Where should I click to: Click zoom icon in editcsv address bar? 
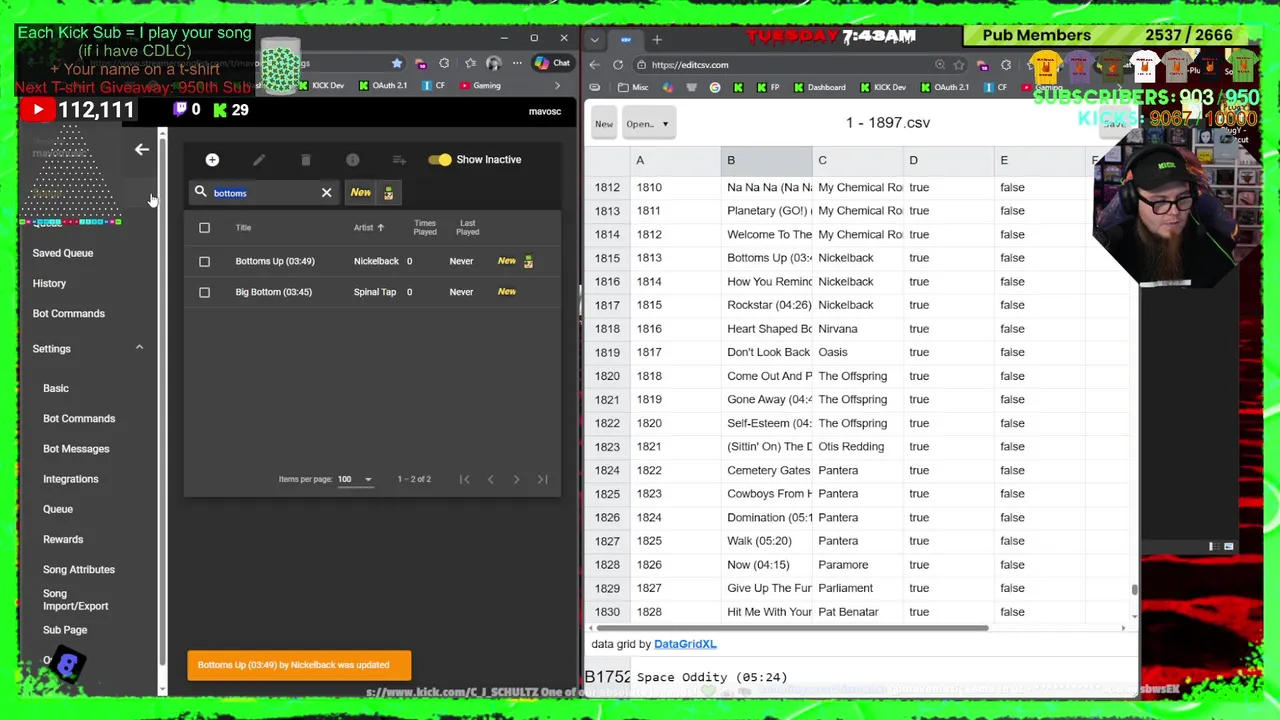click(x=940, y=65)
